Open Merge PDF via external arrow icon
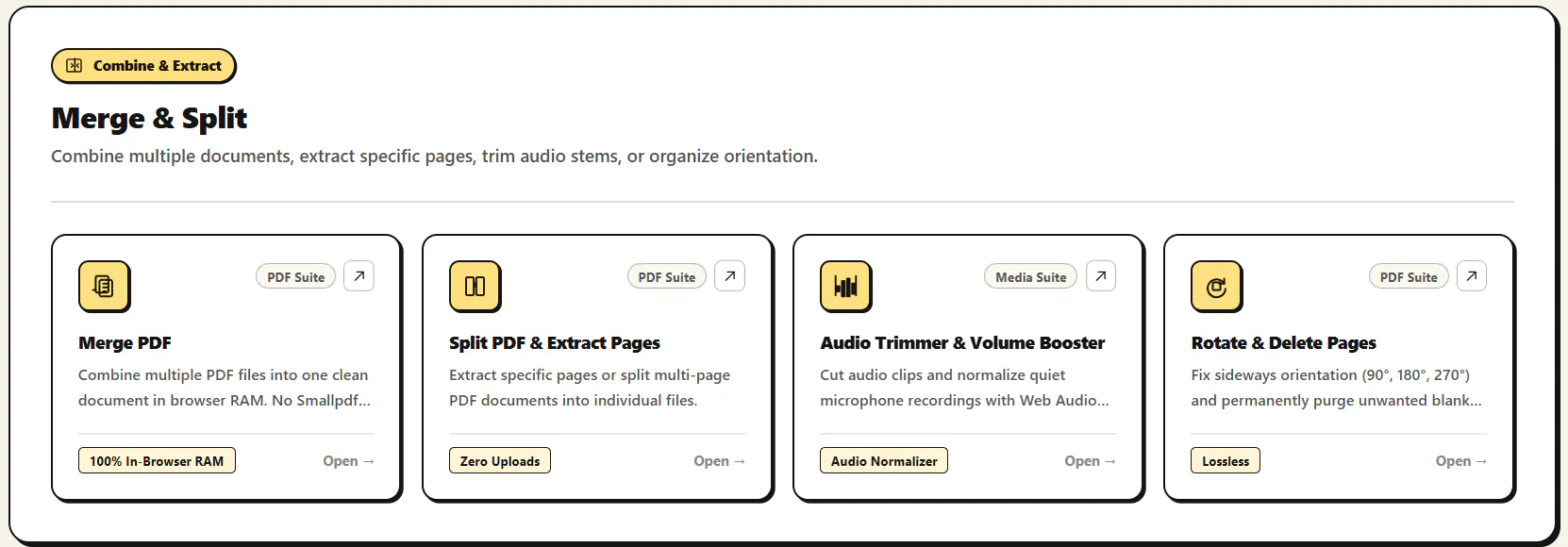This screenshot has width=1568, height=547. [359, 276]
